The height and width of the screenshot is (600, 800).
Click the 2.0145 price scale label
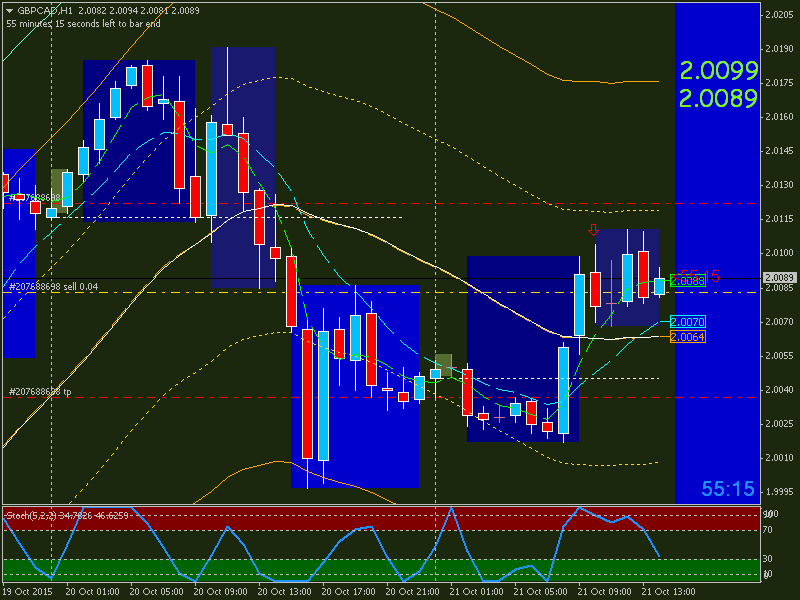coord(779,151)
